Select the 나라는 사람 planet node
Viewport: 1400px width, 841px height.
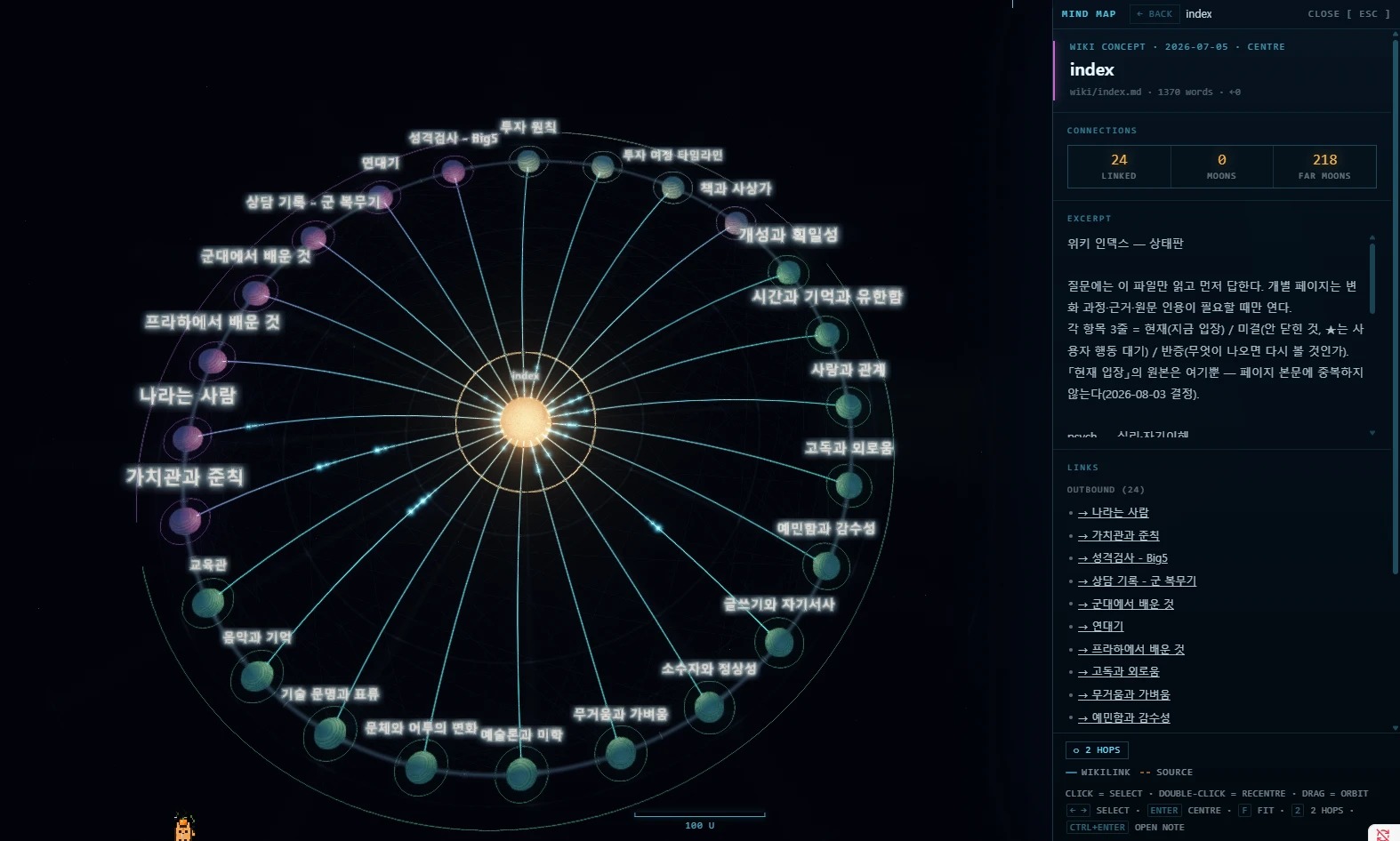(188, 438)
